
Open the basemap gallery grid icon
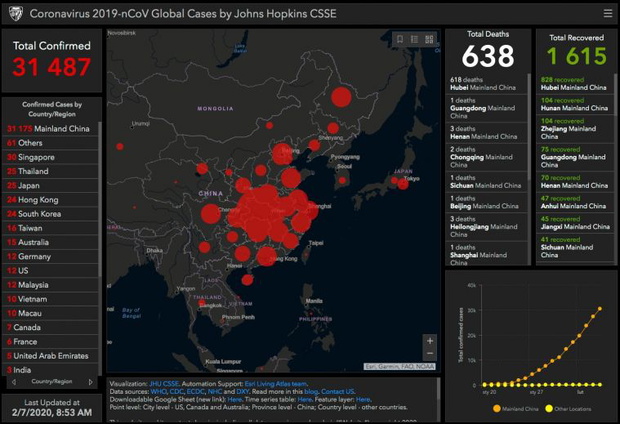(x=429, y=39)
